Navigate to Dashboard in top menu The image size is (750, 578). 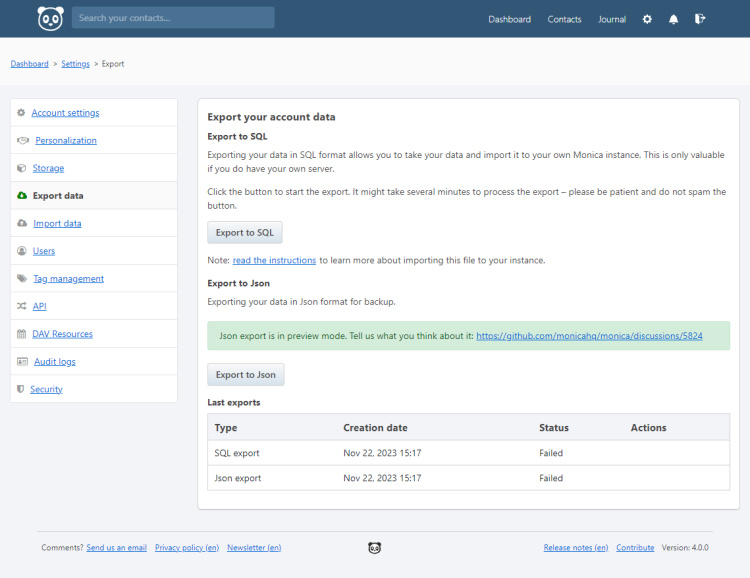(509, 19)
